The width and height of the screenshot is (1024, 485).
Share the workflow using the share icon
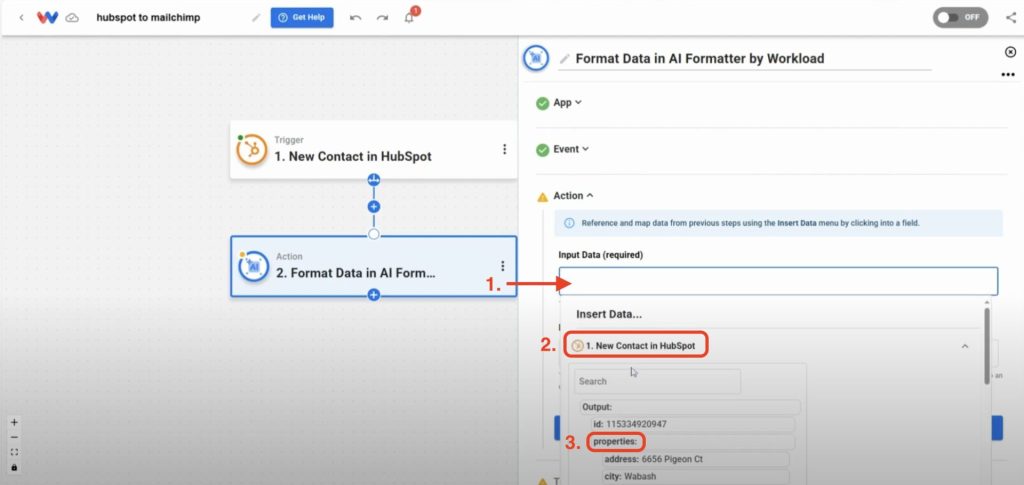point(1010,18)
